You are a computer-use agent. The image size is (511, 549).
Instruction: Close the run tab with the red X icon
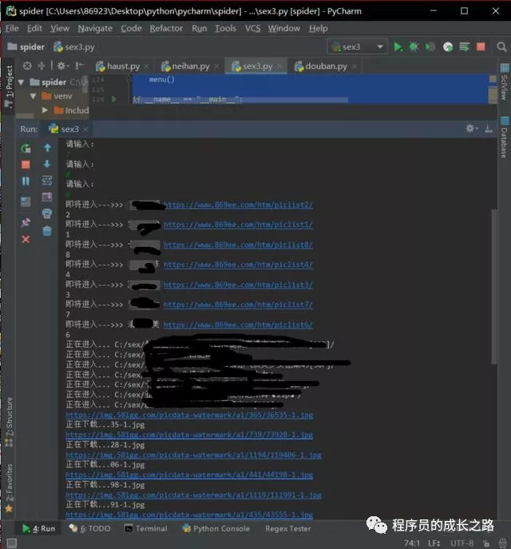coord(26,239)
